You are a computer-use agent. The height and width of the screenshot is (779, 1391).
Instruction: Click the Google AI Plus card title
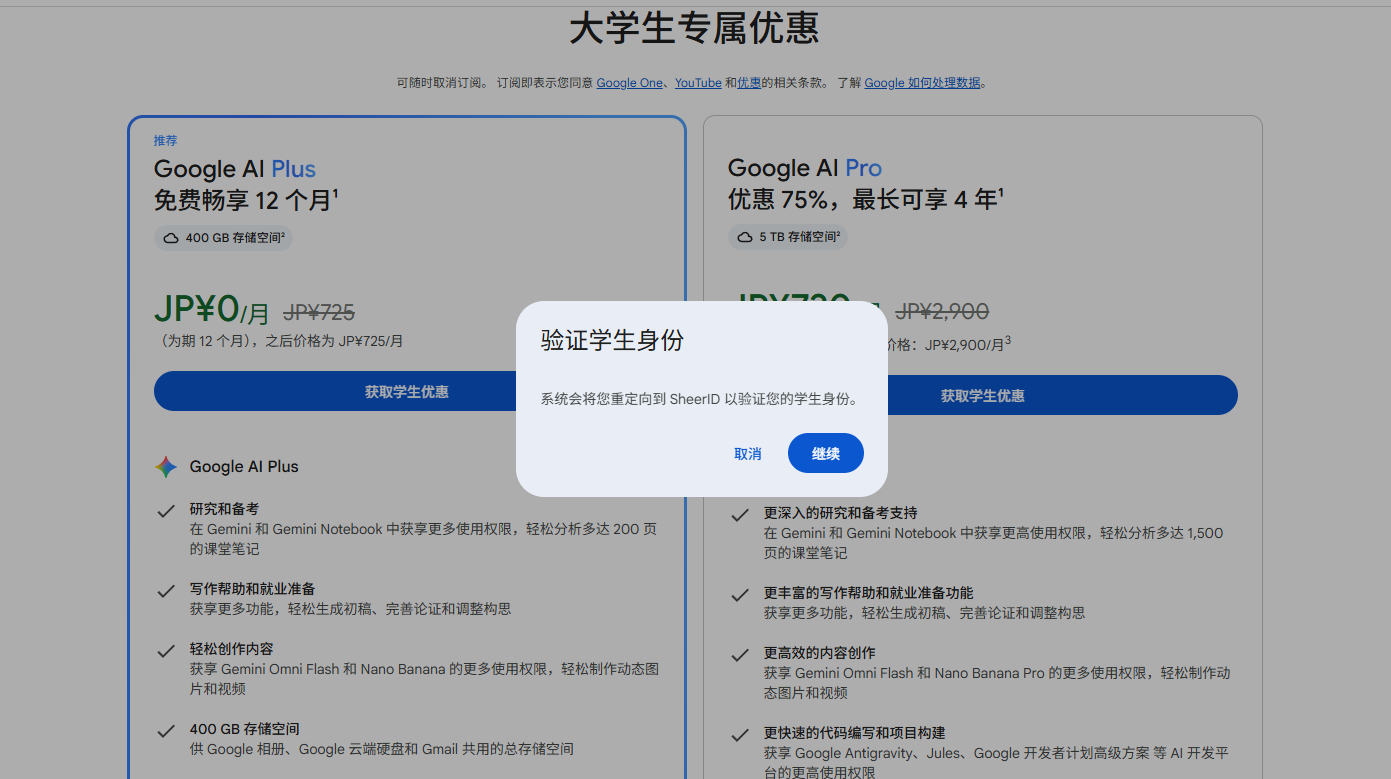(235, 169)
